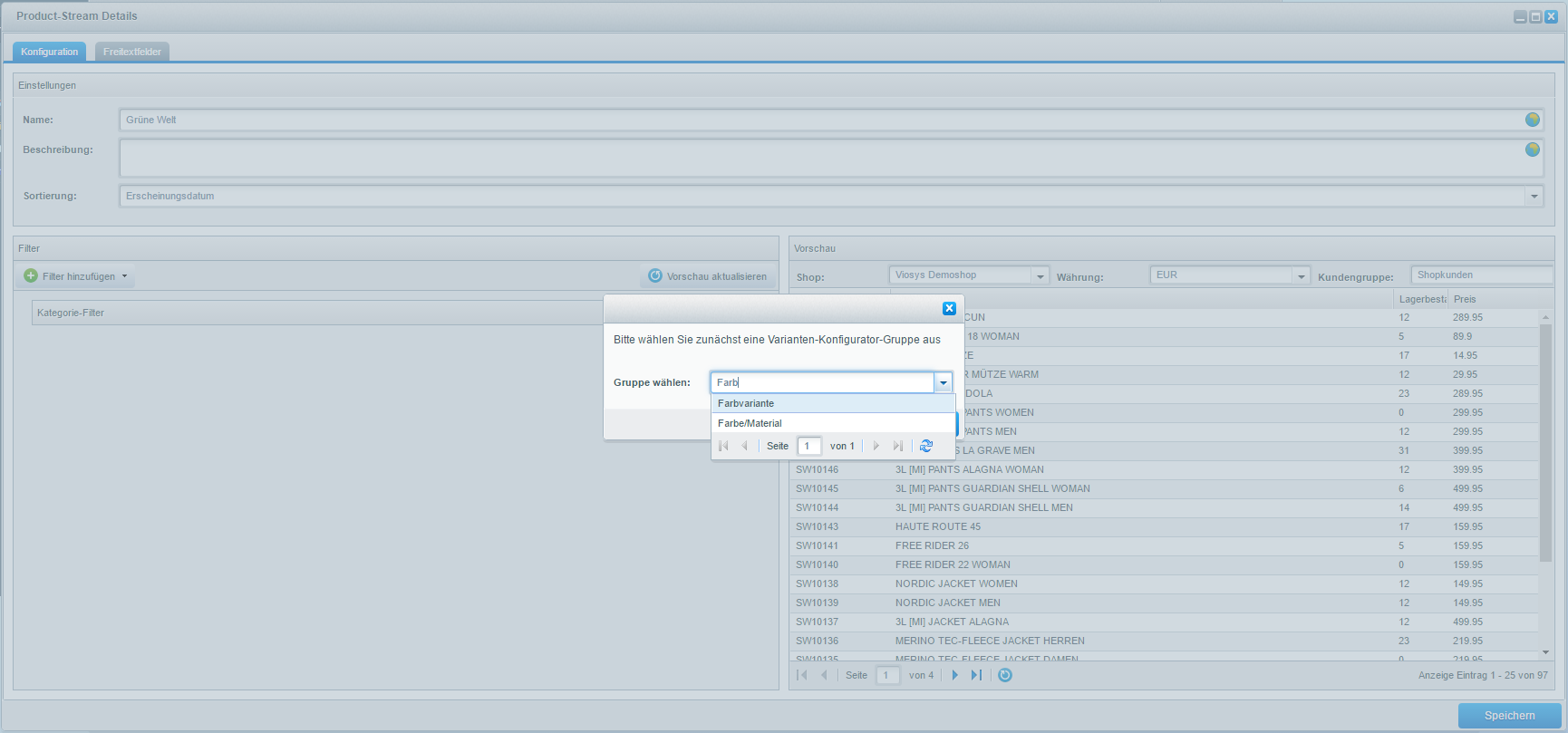Viewport: 1568px width, 733px height.
Task: Click the Speichern button
Action: click(1510, 716)
